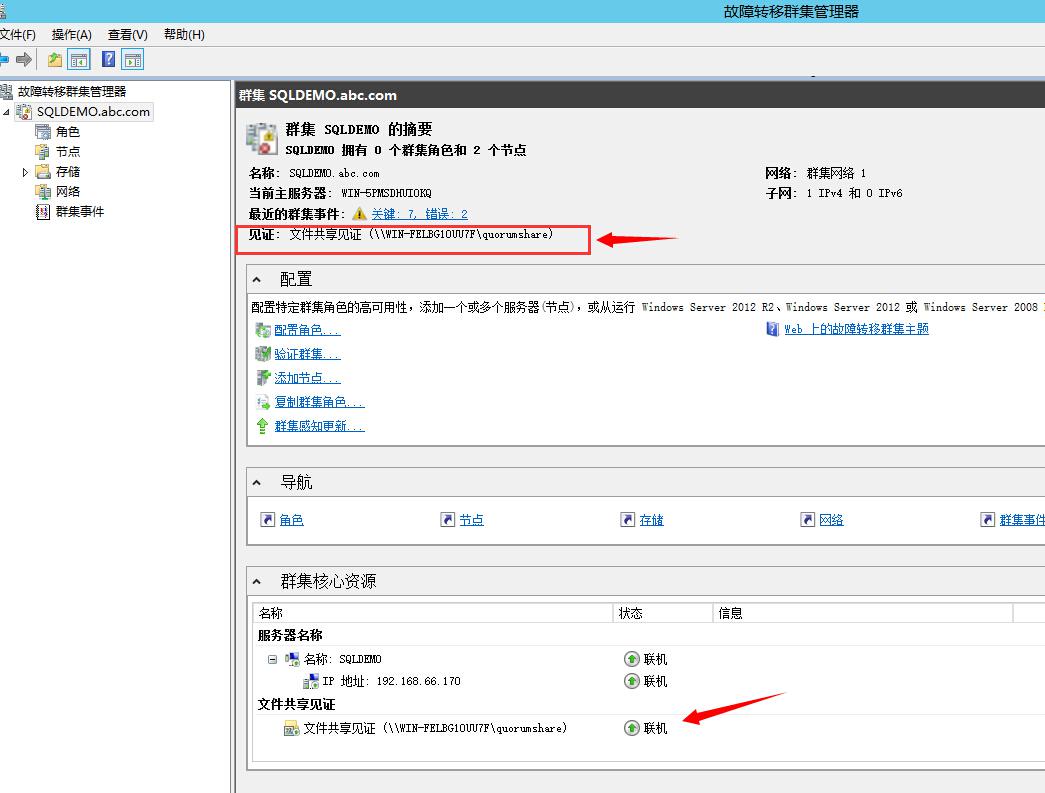Sort core resources by 名称 column header

[433, 613]
